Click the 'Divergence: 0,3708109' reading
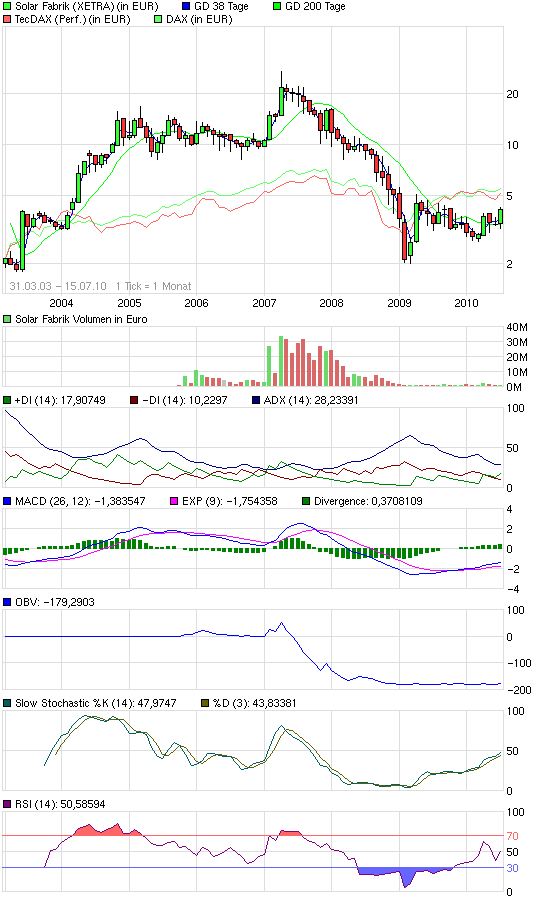Viewport: 545px width, 913px height. pos(369,501)
